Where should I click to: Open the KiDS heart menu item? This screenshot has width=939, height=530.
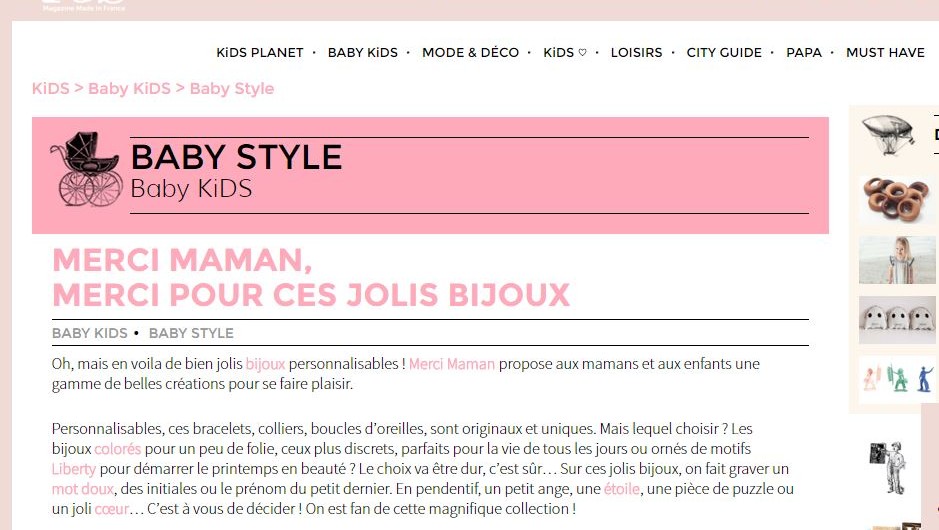coord(565,53)
